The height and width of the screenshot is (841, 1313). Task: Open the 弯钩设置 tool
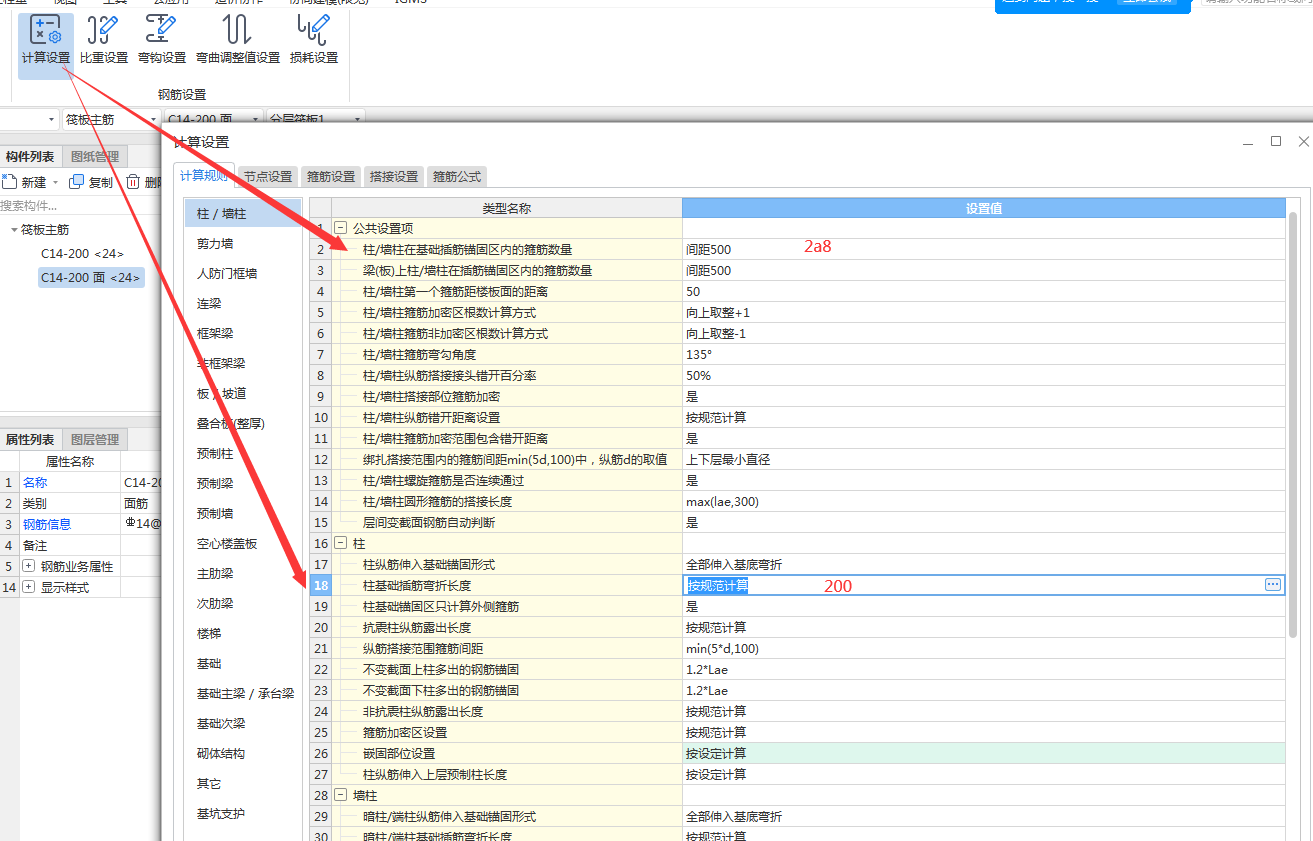coord(162,42)
